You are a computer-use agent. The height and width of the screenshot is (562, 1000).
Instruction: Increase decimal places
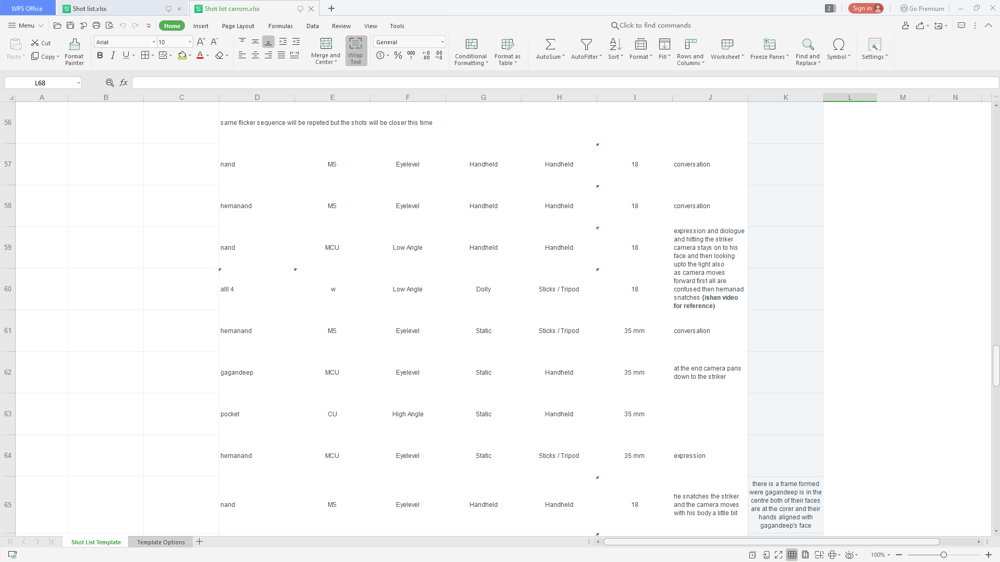pos(426,55)
